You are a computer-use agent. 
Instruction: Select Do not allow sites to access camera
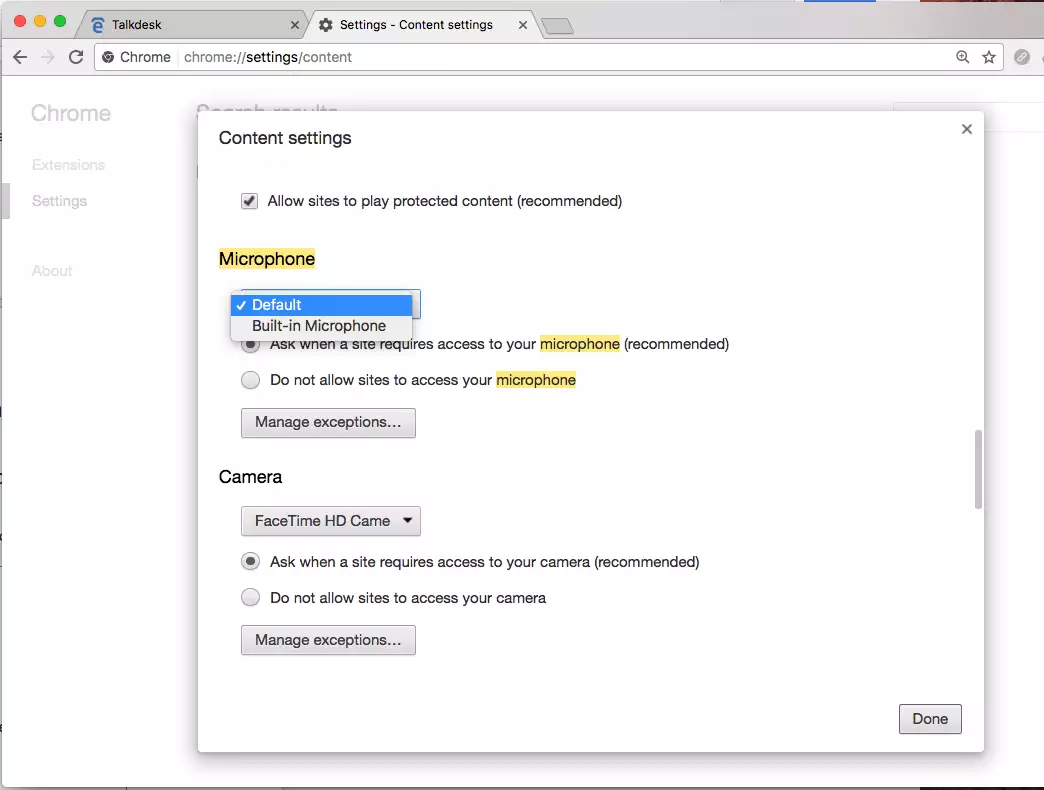click(251, 598)
